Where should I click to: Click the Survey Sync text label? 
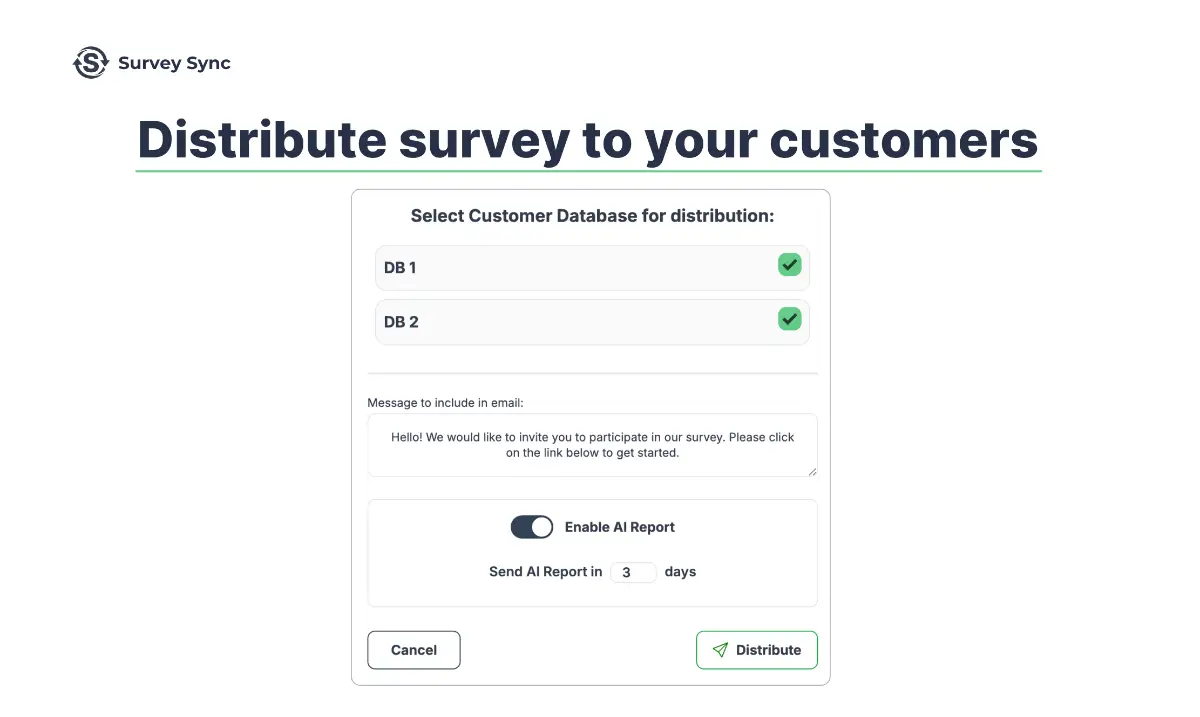pyautogui.click(x=174, y=62)
